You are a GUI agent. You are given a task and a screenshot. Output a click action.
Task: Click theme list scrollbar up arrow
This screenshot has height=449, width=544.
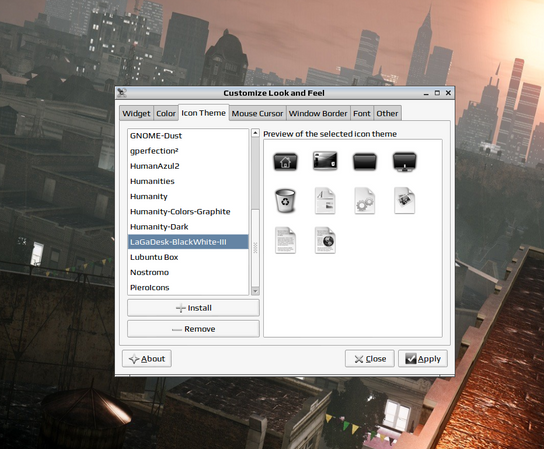click(255, 133)
